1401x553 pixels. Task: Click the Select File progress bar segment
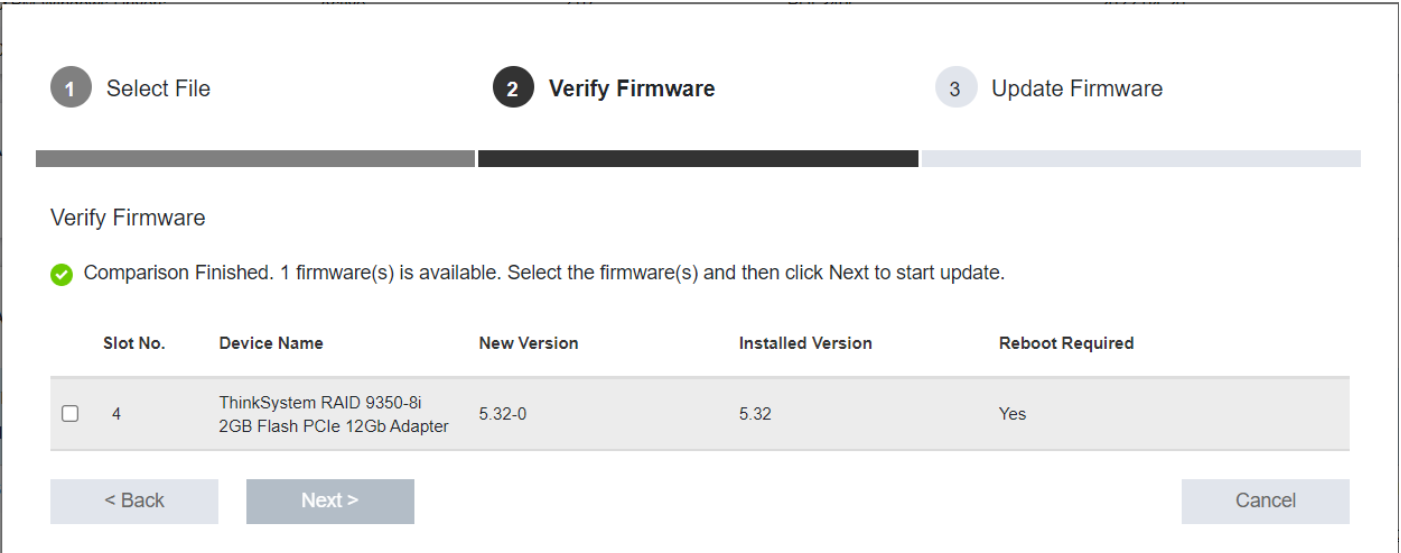click(255, 159)
